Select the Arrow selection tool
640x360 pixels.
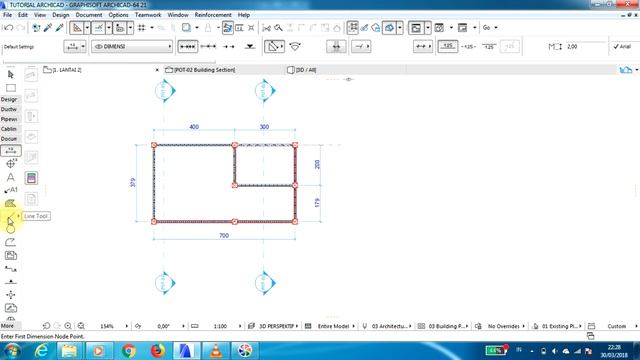coord(11,74)
